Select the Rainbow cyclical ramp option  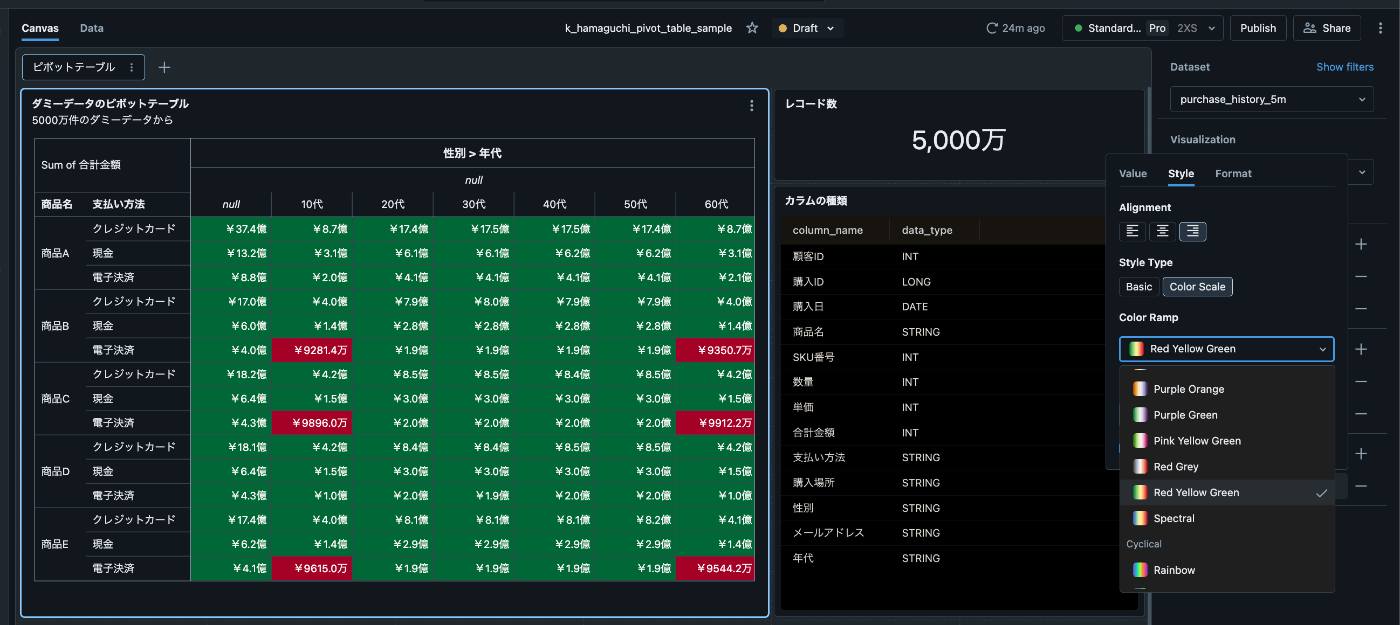(1228, 570)
